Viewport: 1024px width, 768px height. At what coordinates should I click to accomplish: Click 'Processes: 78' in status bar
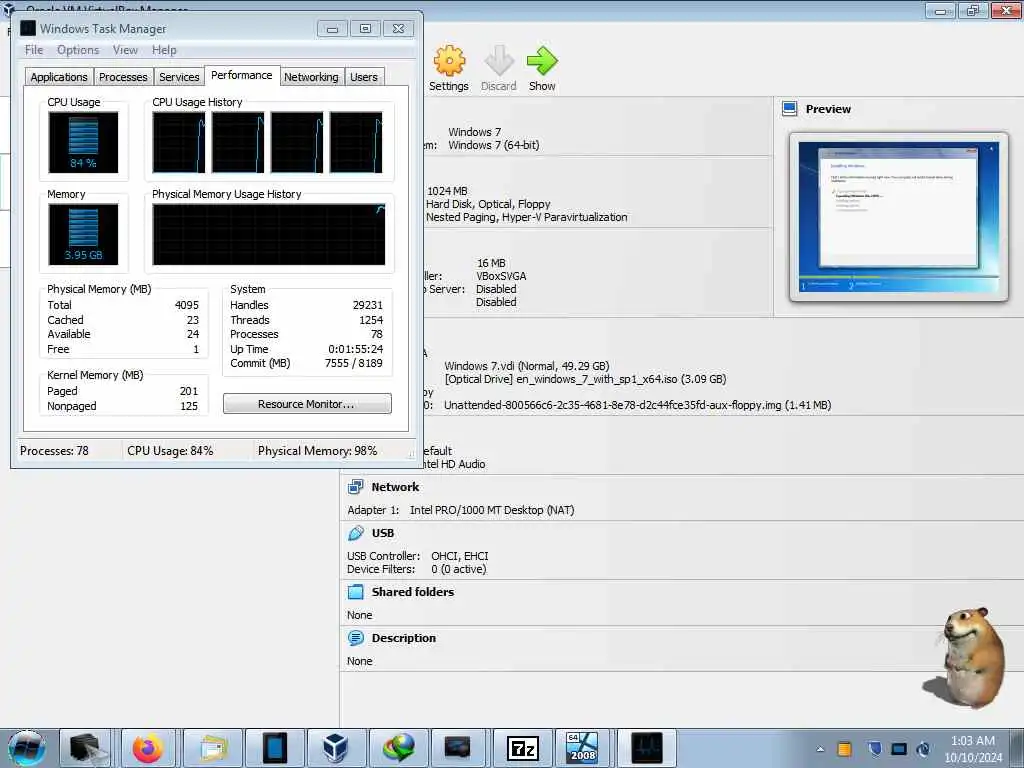[54, 451]
